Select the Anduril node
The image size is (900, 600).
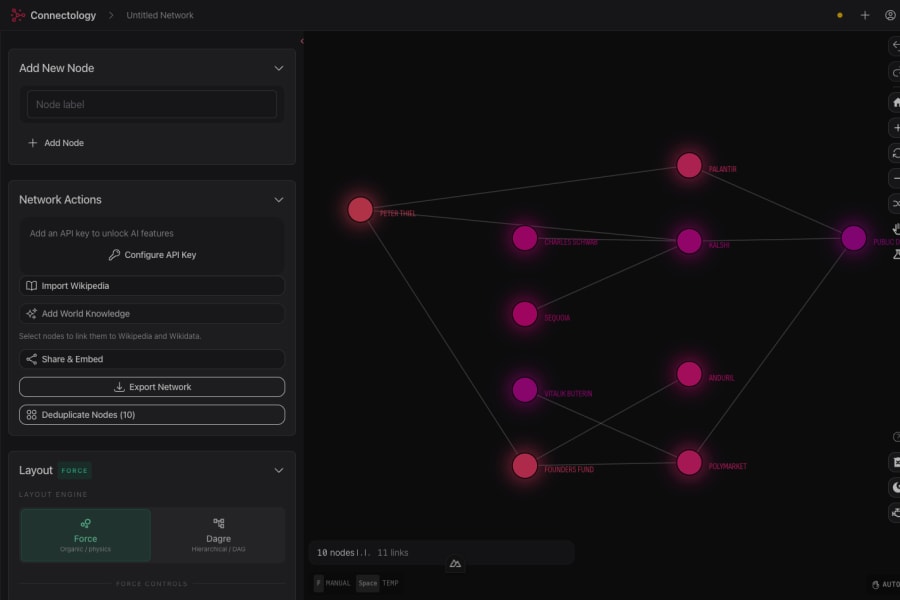tap(689, 374)
